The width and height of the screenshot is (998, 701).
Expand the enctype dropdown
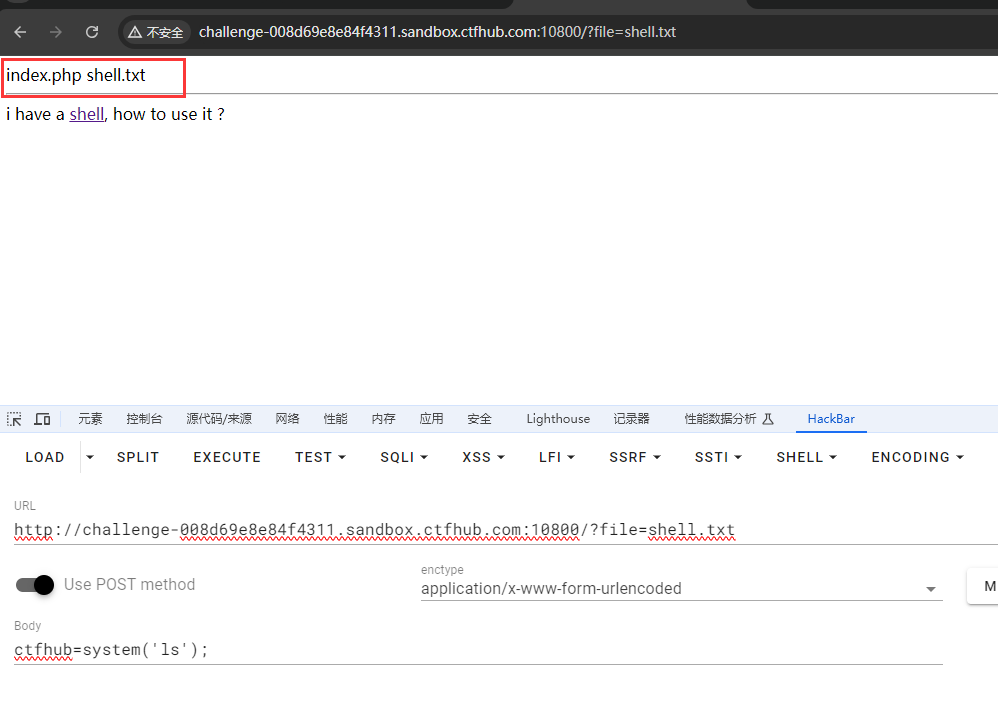click(931, 589)
